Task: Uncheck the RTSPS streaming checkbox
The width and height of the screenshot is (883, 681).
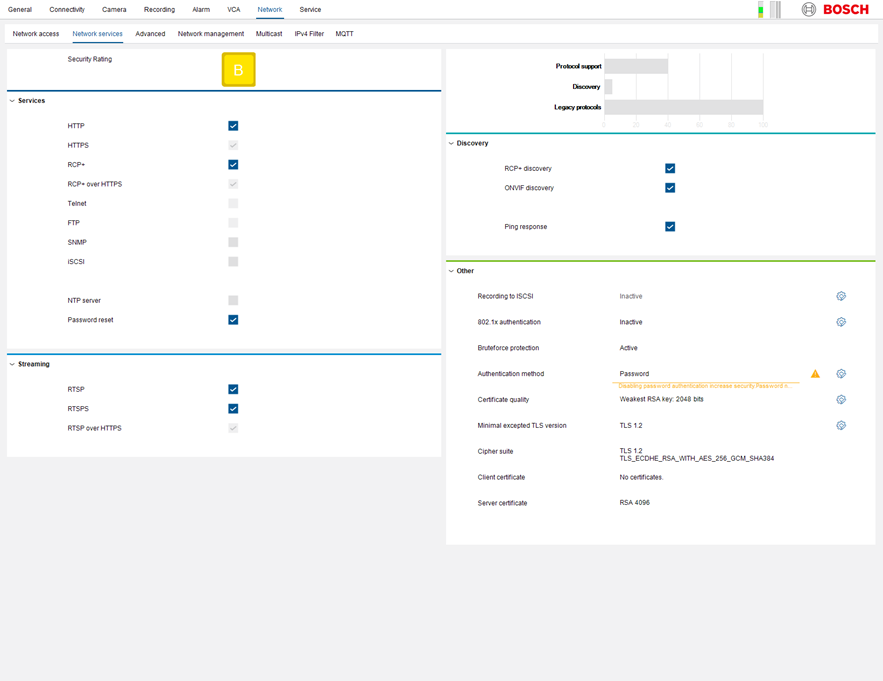Action: (233, 409)
